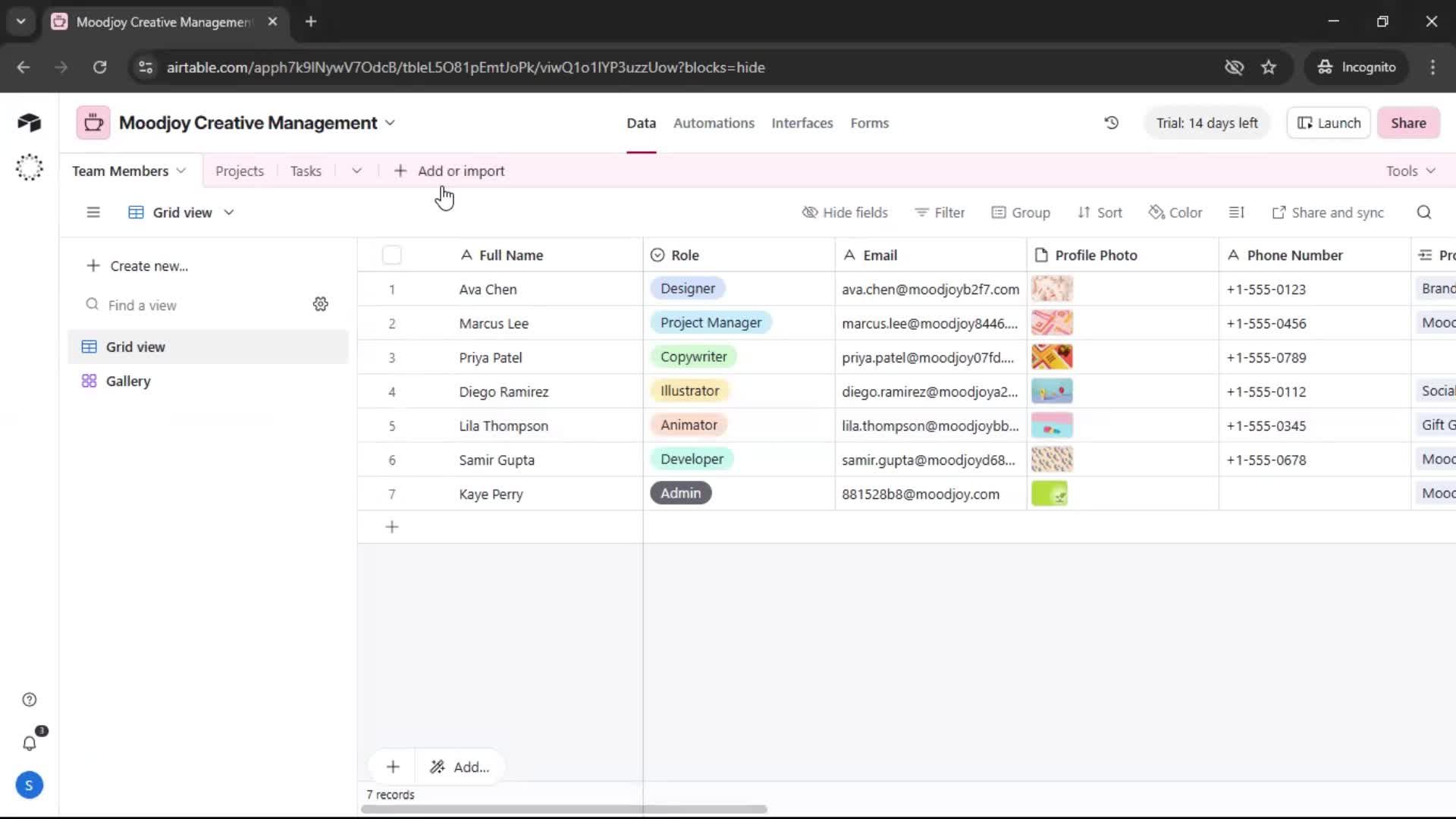Click the Launch button

tap(1329, 123)
